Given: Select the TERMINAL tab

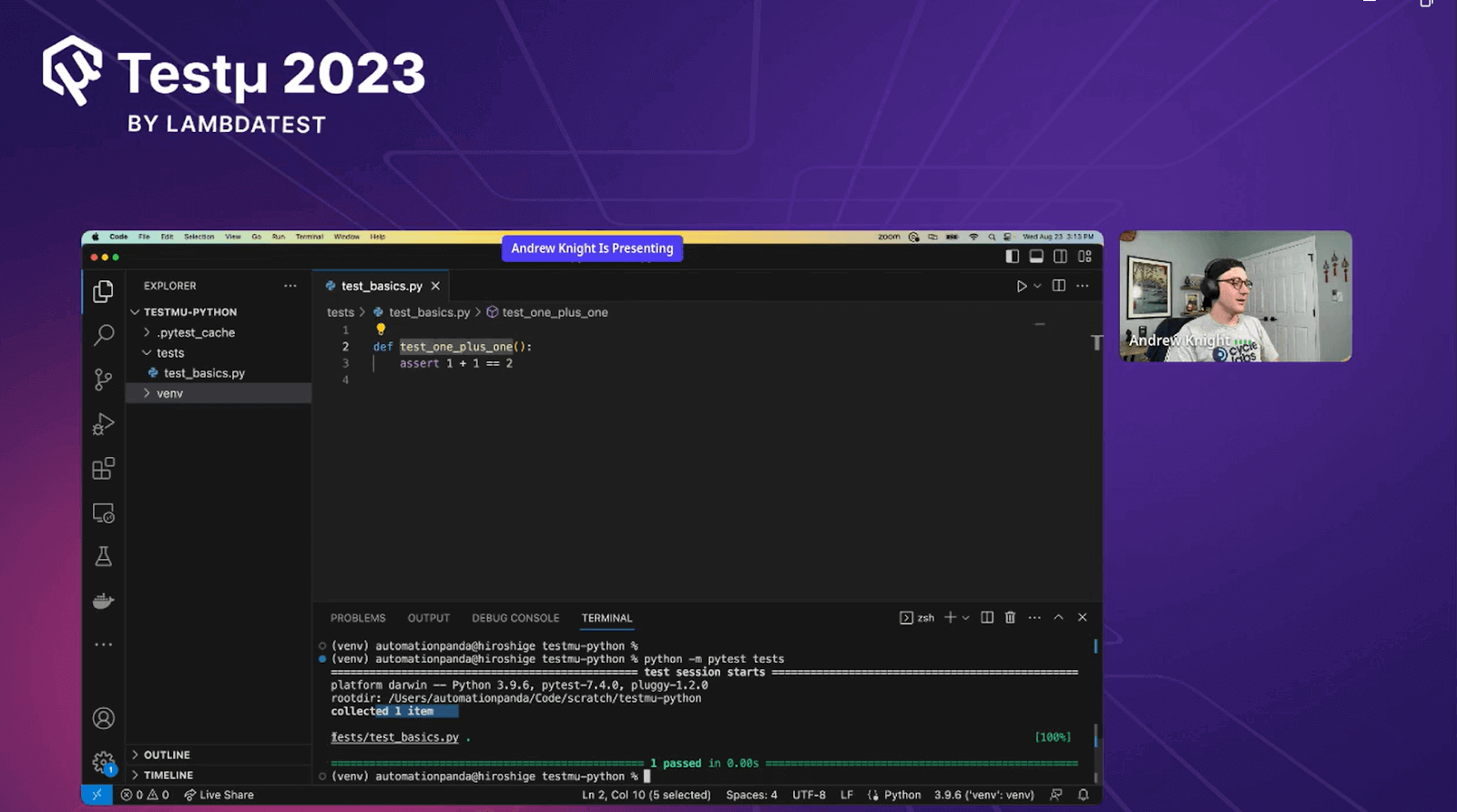Looking at the screenshot, I should pyautogui.click(x=607, y=618).
